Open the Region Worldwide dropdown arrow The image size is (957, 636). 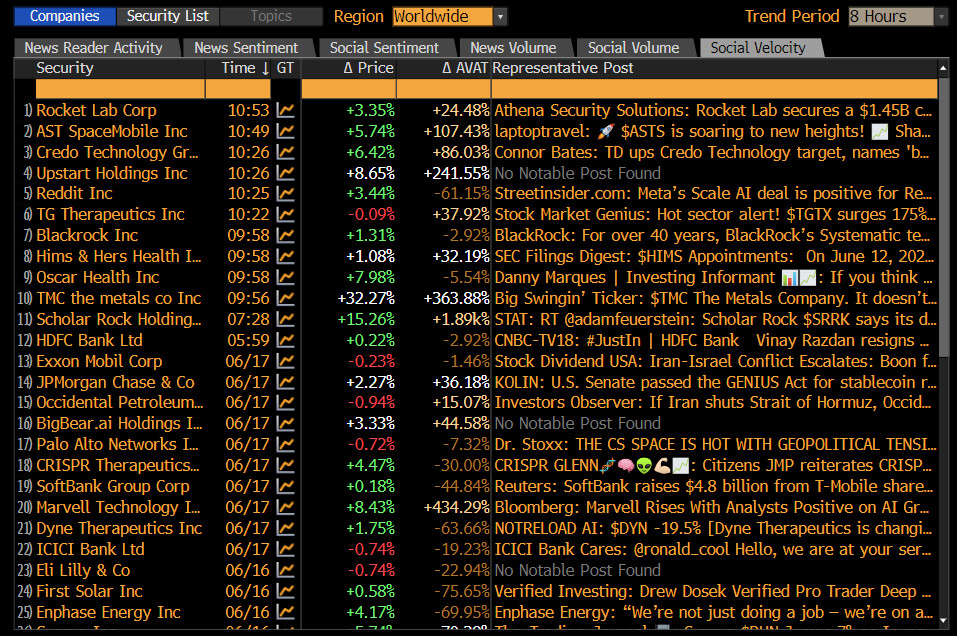(500, 16)
